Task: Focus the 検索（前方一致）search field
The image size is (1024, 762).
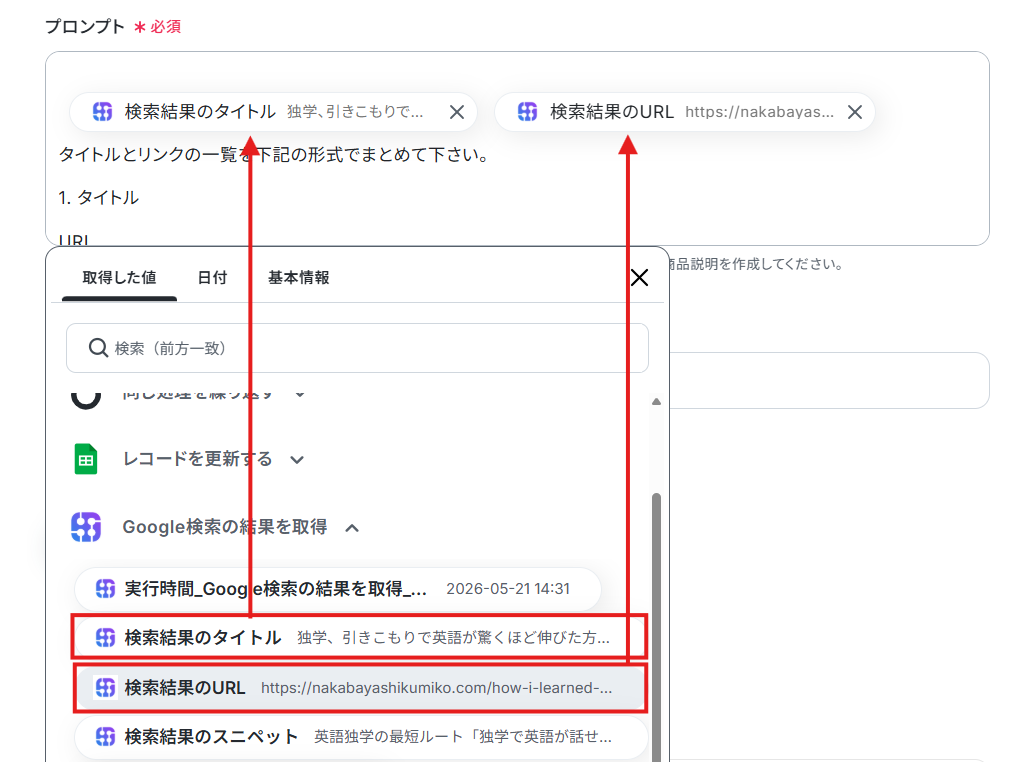Action: 357,348
